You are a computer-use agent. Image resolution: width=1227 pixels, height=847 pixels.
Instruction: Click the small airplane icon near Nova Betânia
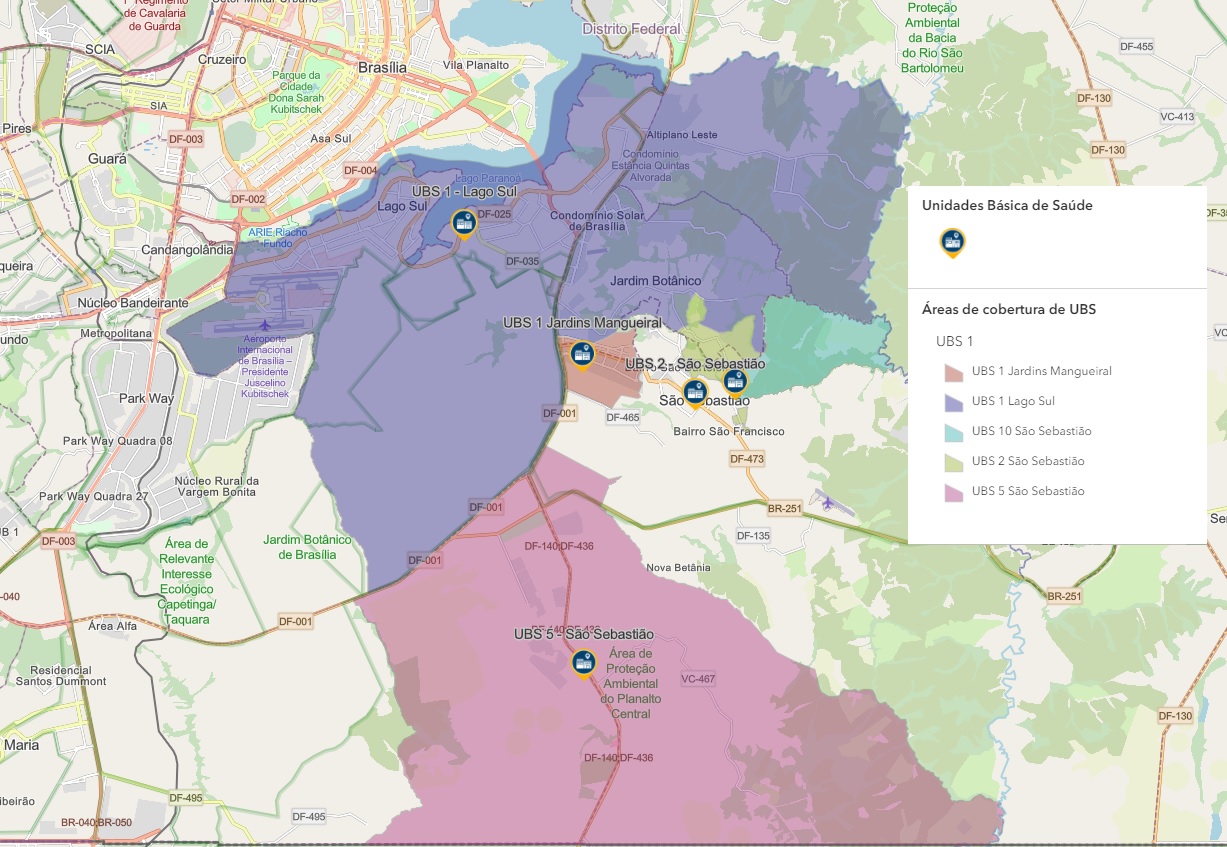(x=827, y=502)
